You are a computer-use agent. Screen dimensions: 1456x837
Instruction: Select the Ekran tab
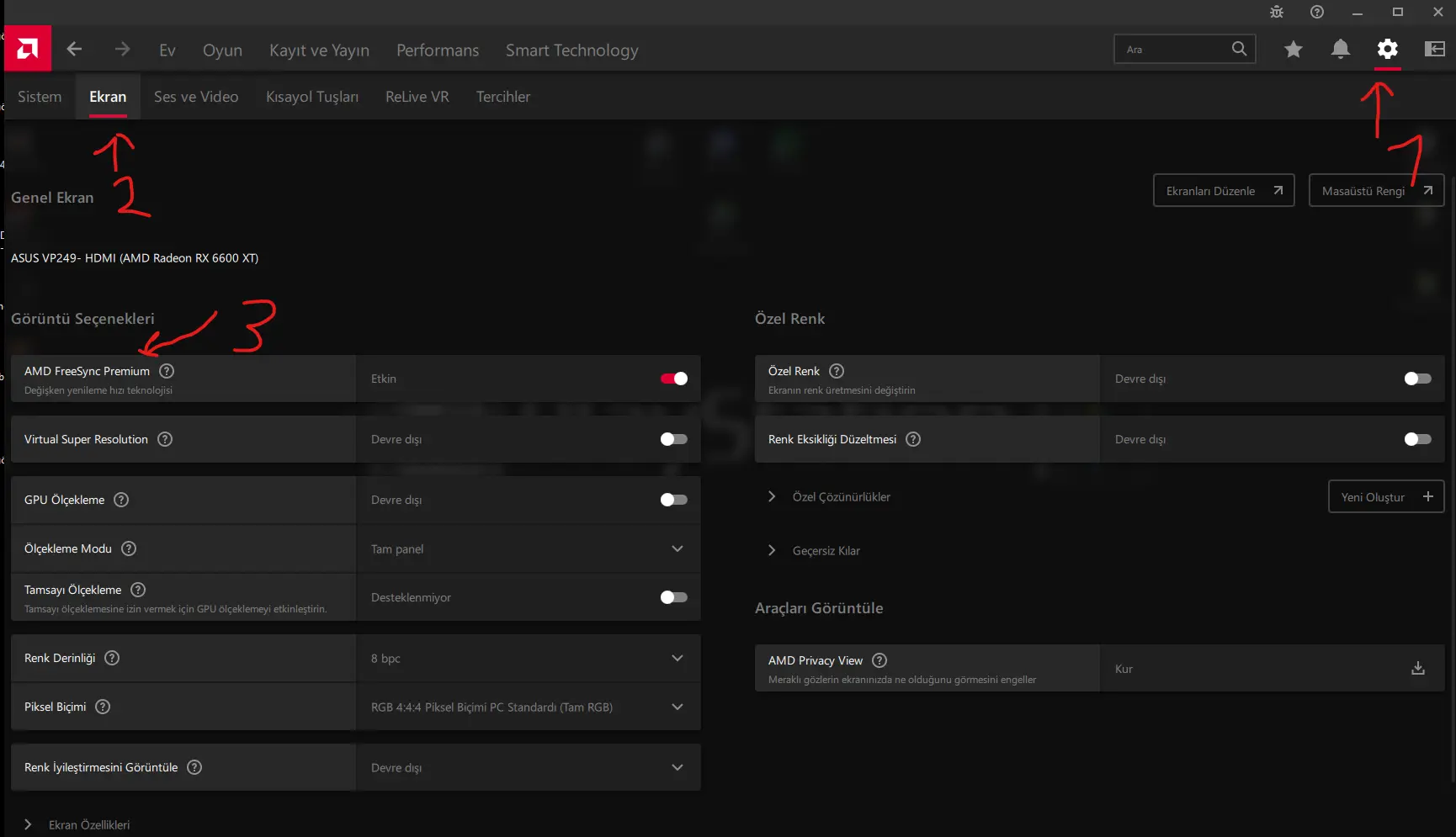(108, 97)
